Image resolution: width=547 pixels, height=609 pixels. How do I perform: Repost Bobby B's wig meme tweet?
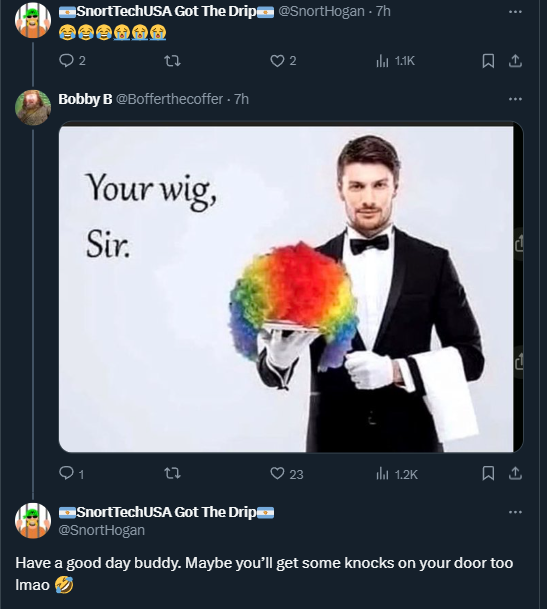click(x=172, y=473)
